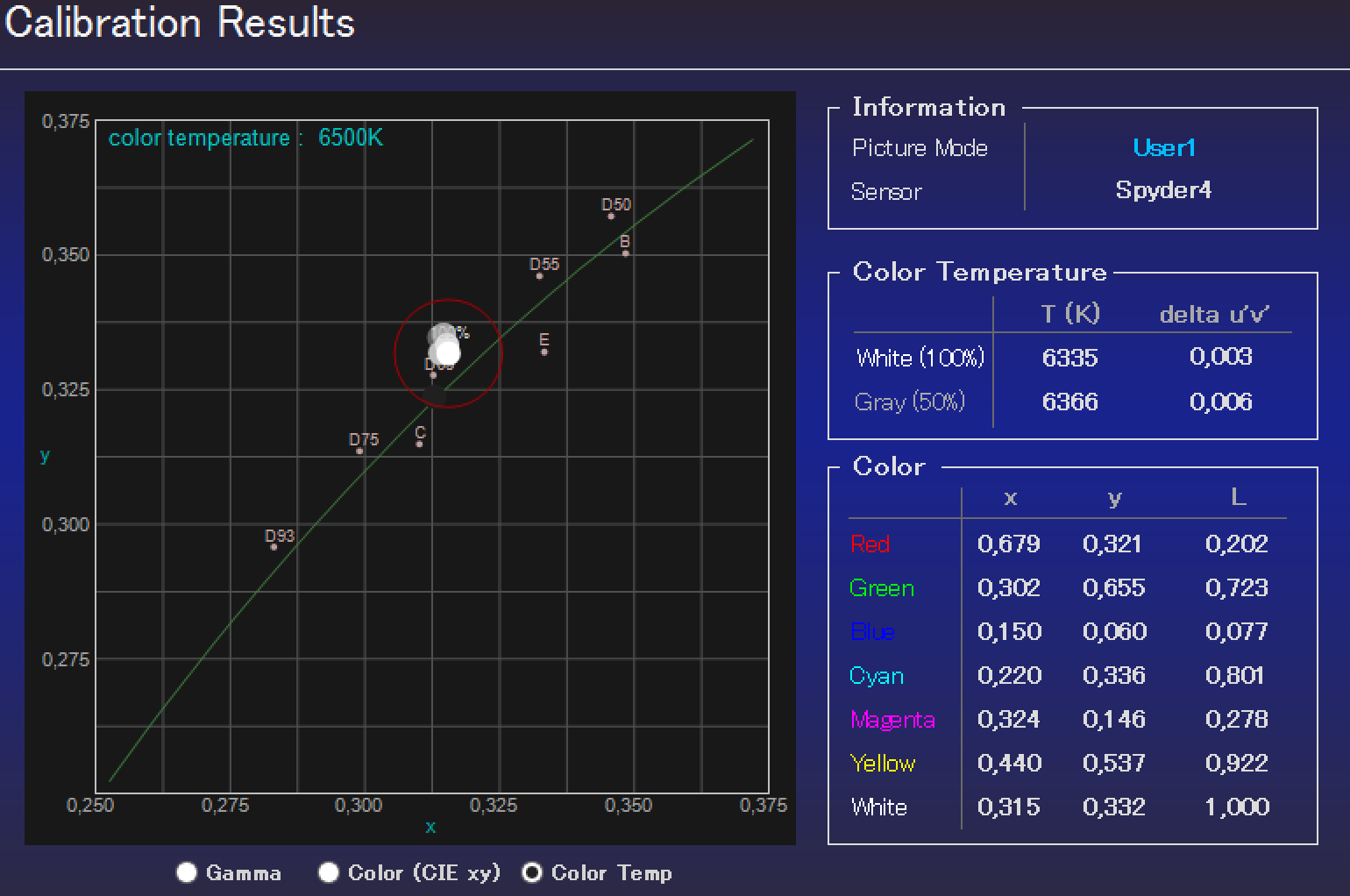Select the Gamma radio button

coord(186,872)
